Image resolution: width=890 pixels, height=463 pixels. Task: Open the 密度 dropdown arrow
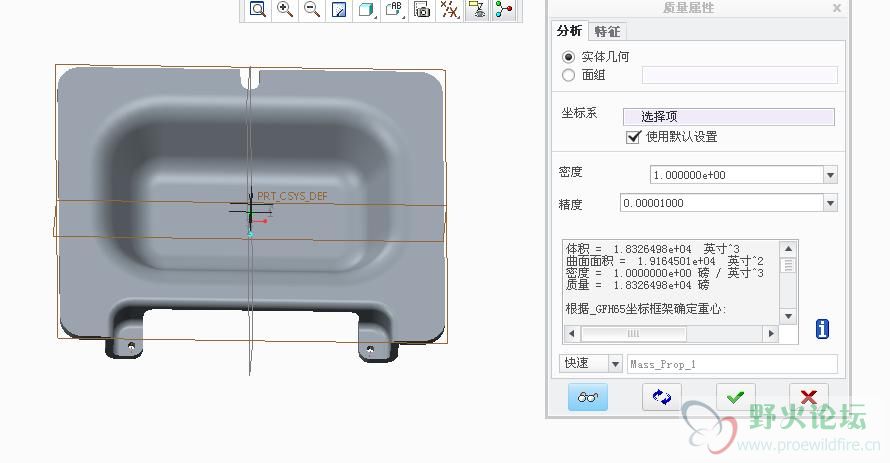coord(830,175)
